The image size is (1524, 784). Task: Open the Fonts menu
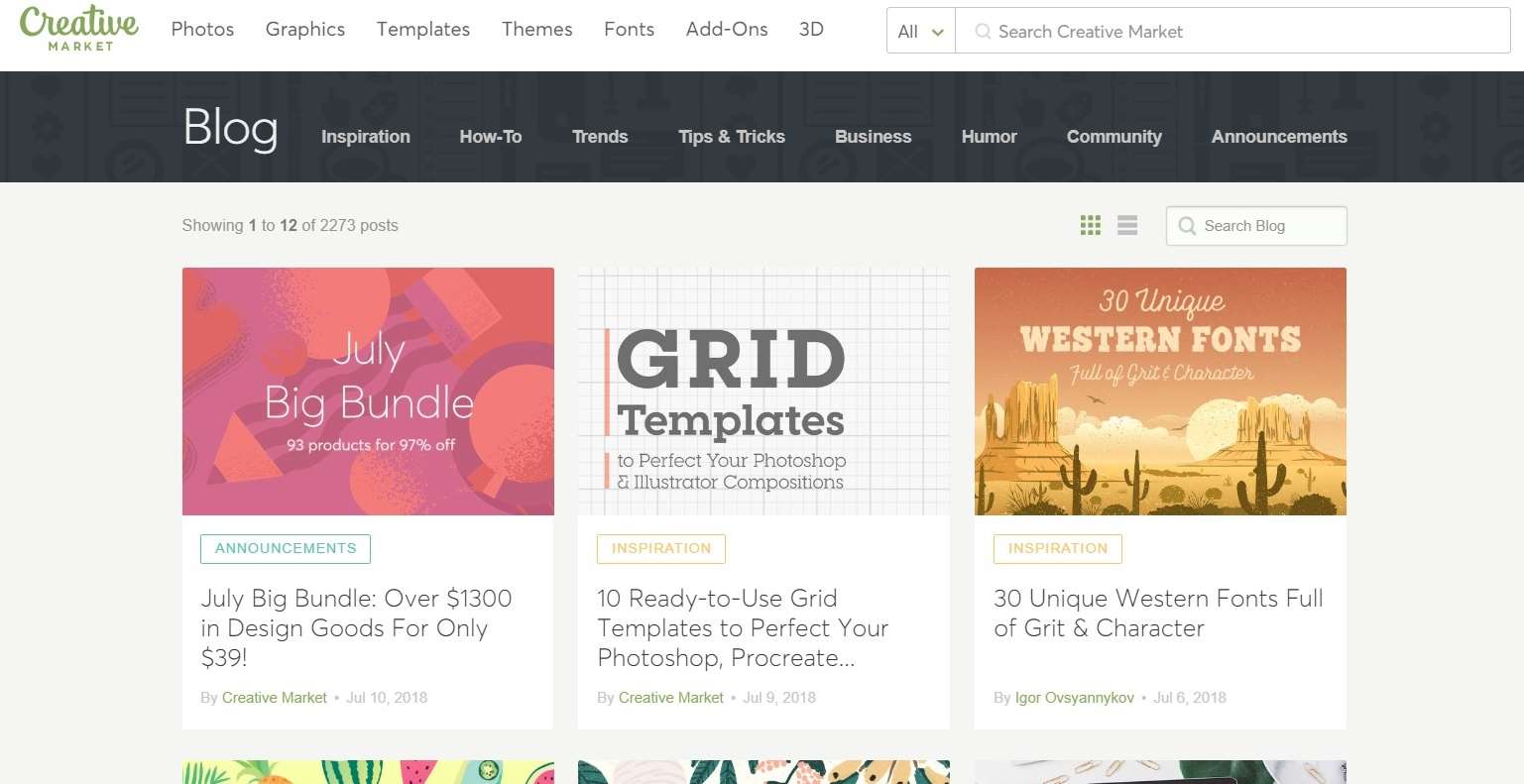630,29
